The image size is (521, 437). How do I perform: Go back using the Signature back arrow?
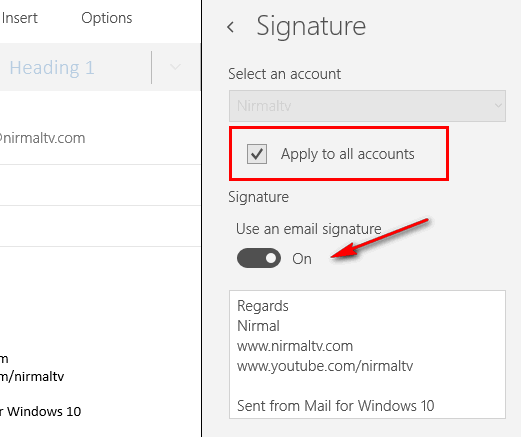pos(231,27)
